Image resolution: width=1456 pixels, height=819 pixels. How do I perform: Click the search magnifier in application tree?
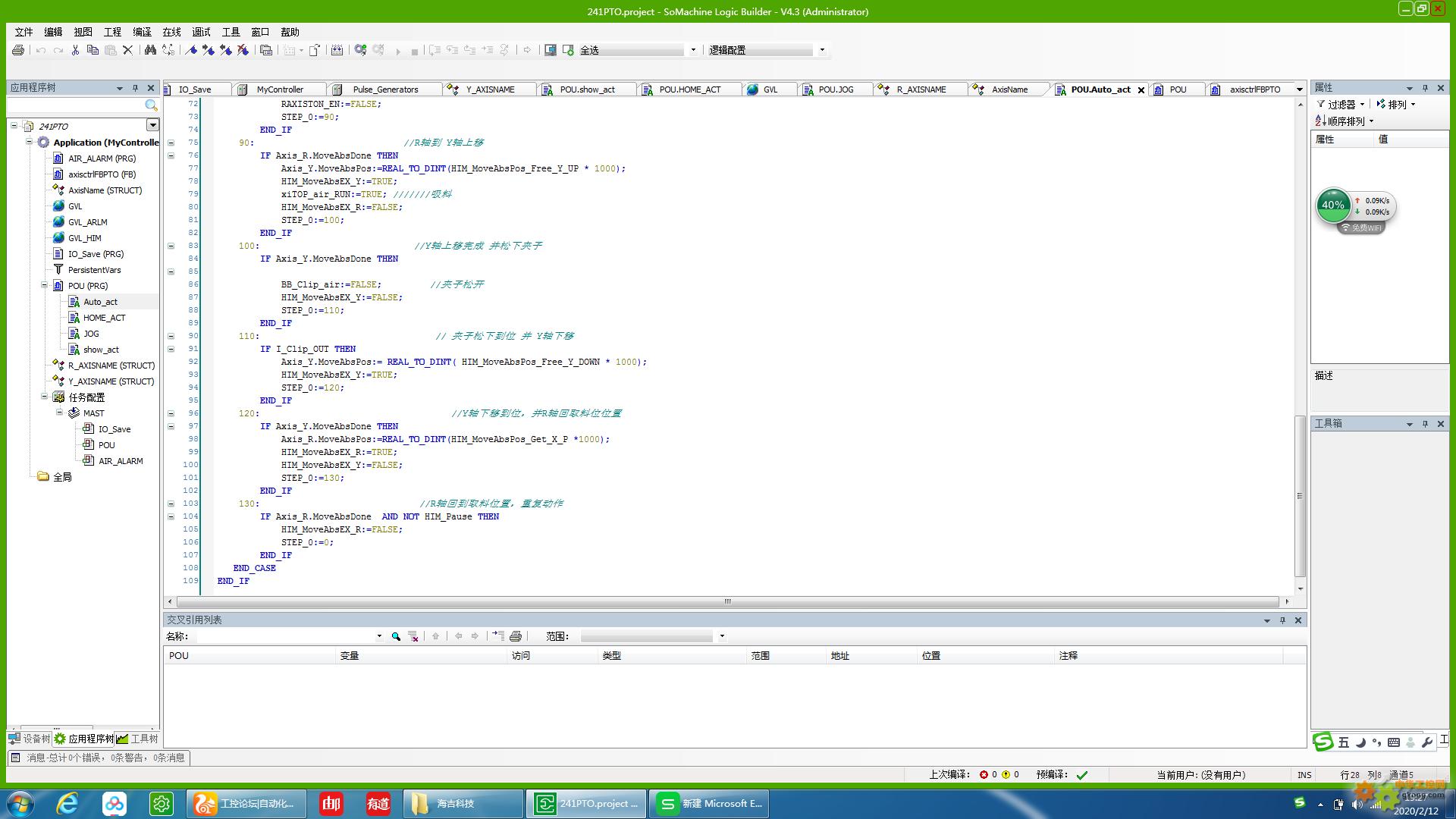151,105
